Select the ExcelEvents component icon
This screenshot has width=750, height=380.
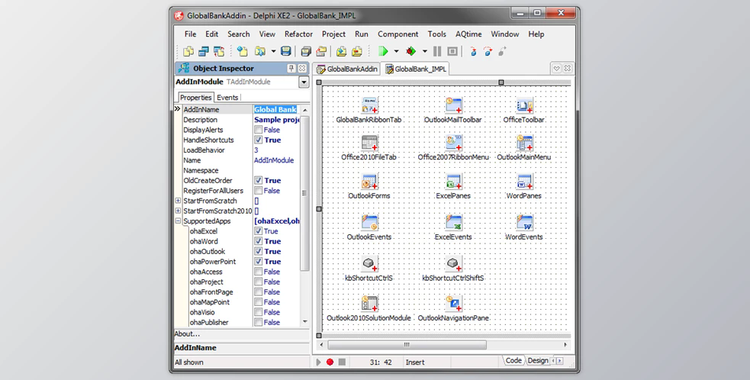tap(453, 223)
